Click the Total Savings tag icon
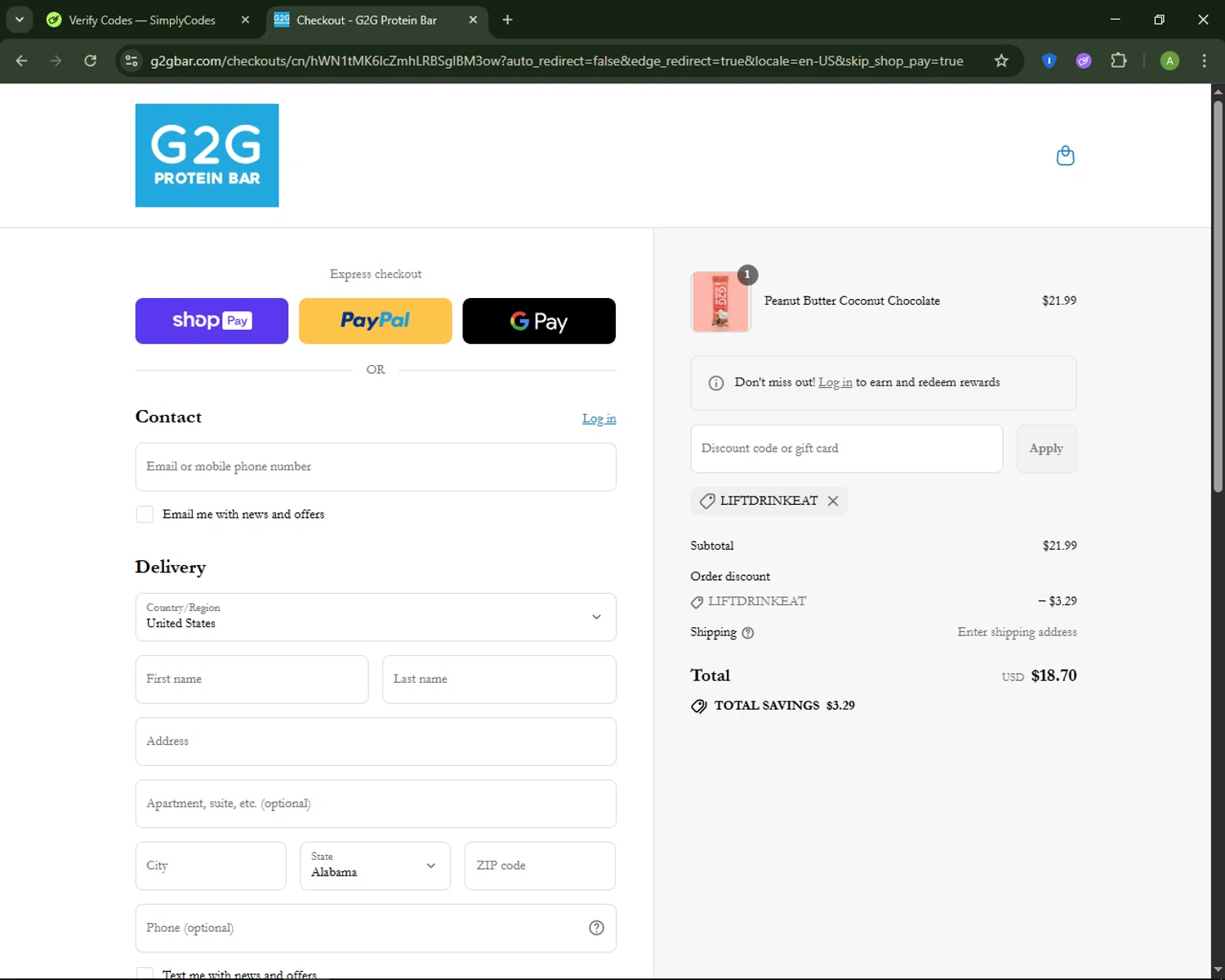Image resolution: width=1225 pixels, height=980 pixels. [x=699, y=706]
